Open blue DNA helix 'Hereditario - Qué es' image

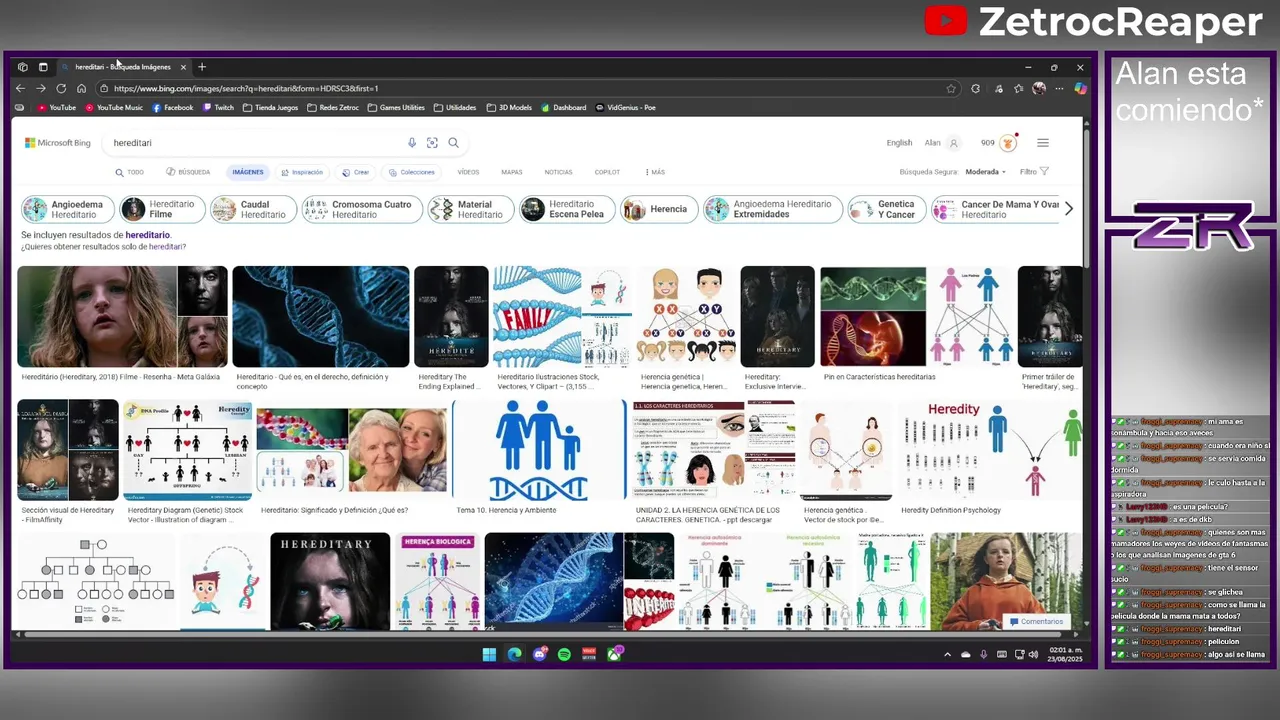(x=320, y=317)
